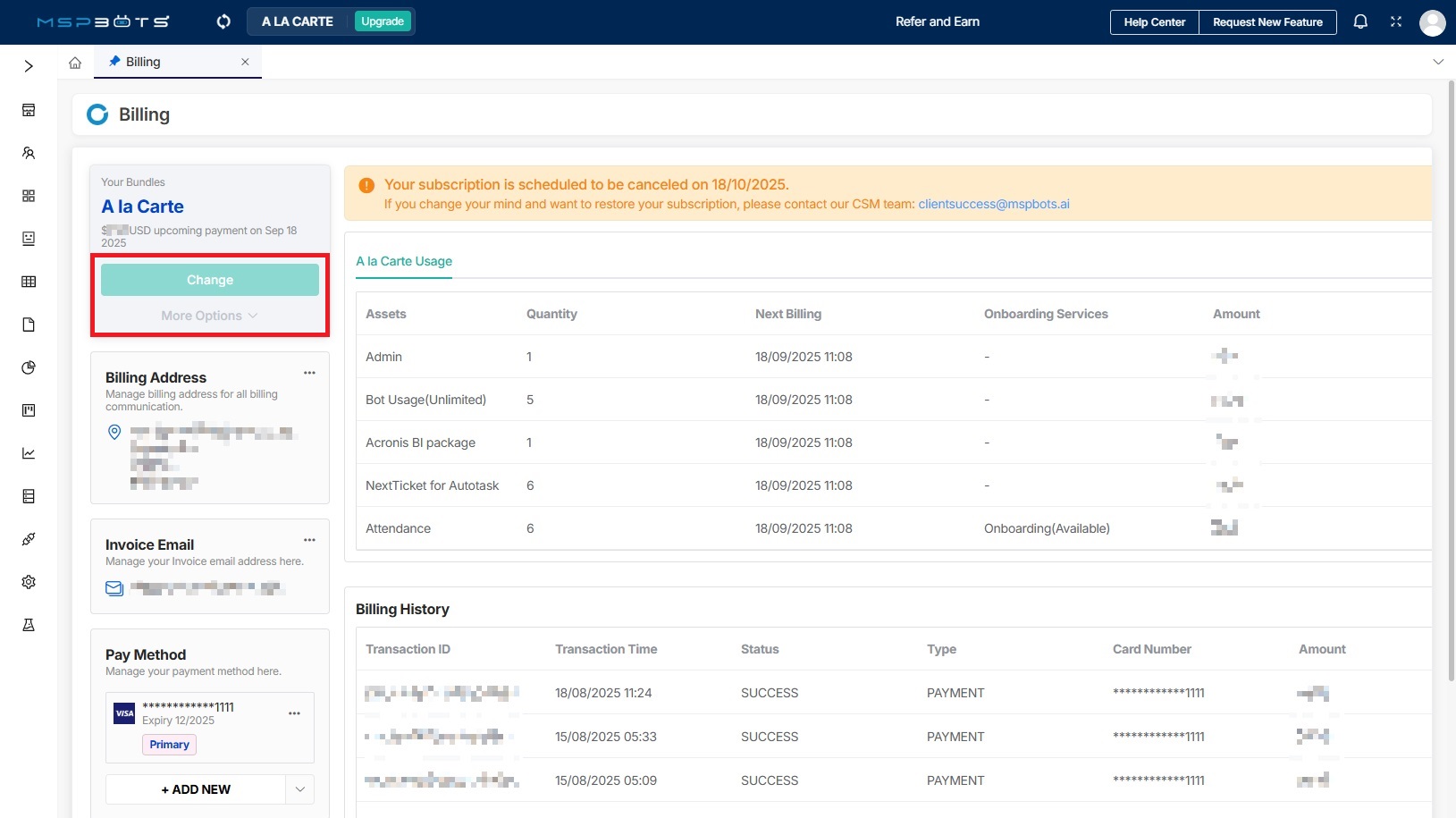This screenshot has height=818, width=1456.
Task: Open the user profile avatar
Action: tap(1432, 22)
